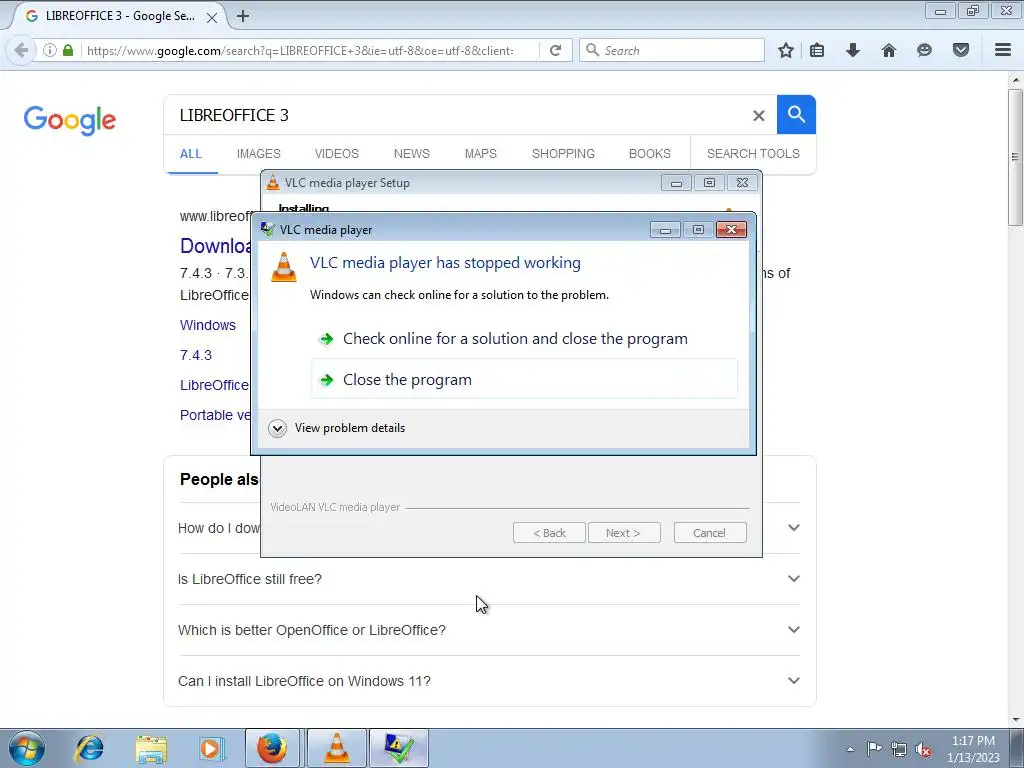Open the Firefox hamburger menu

pos(1003,50)
